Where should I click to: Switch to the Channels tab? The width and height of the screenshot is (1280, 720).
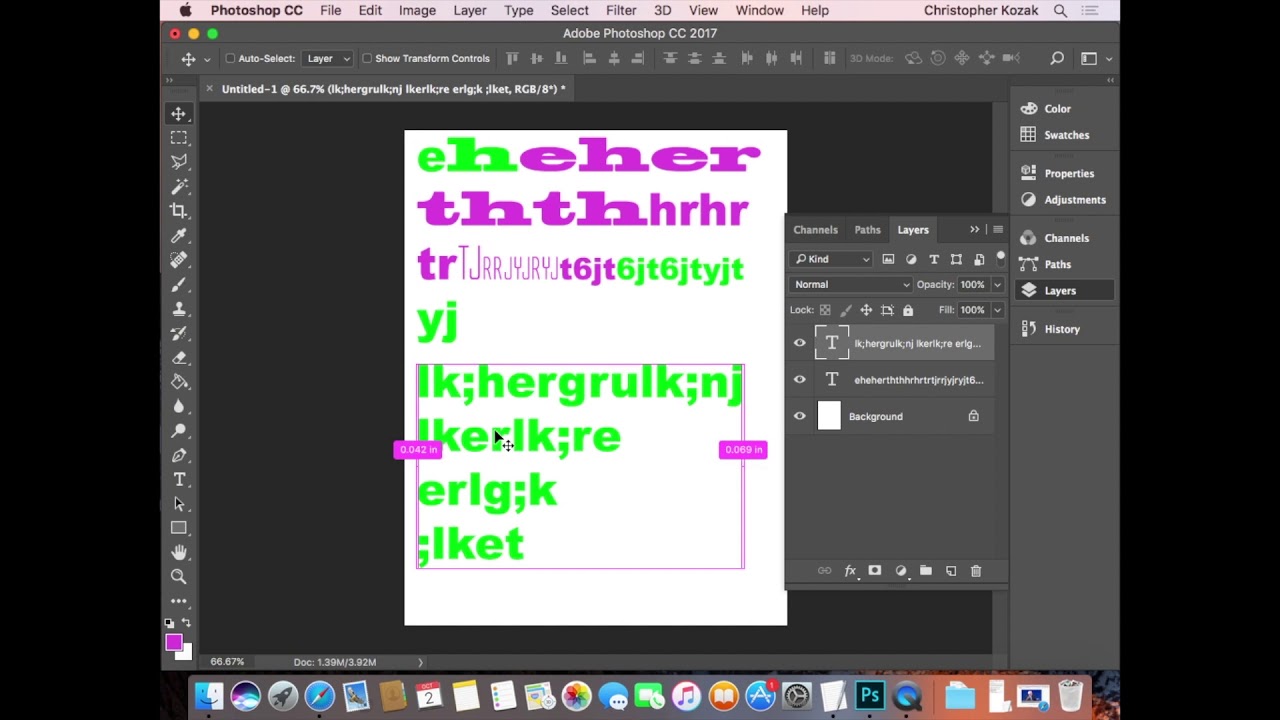816,230
